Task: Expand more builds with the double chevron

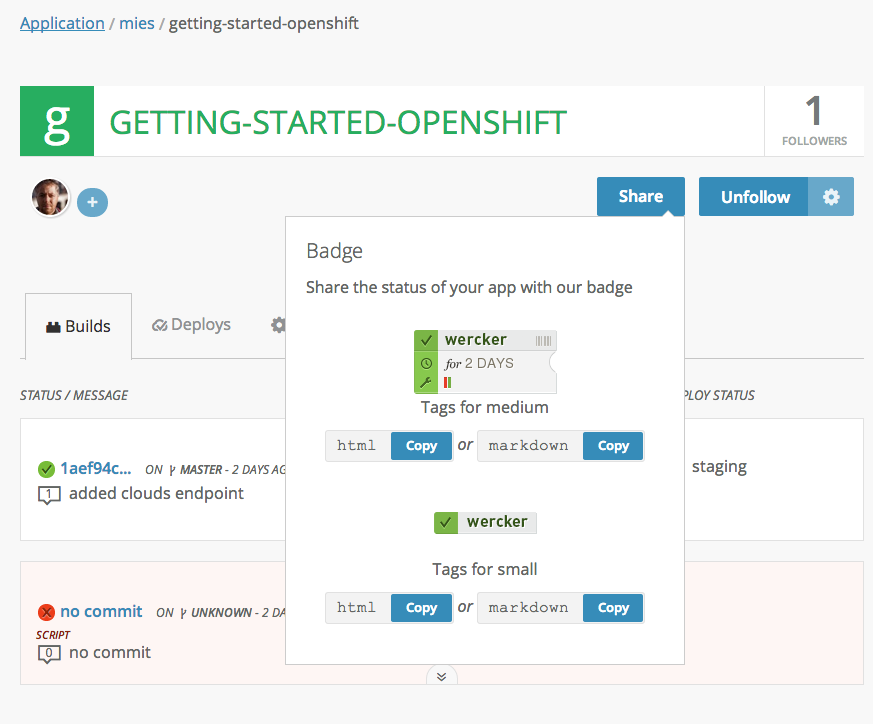Action: pyautogui.click(x=442, y=677)
